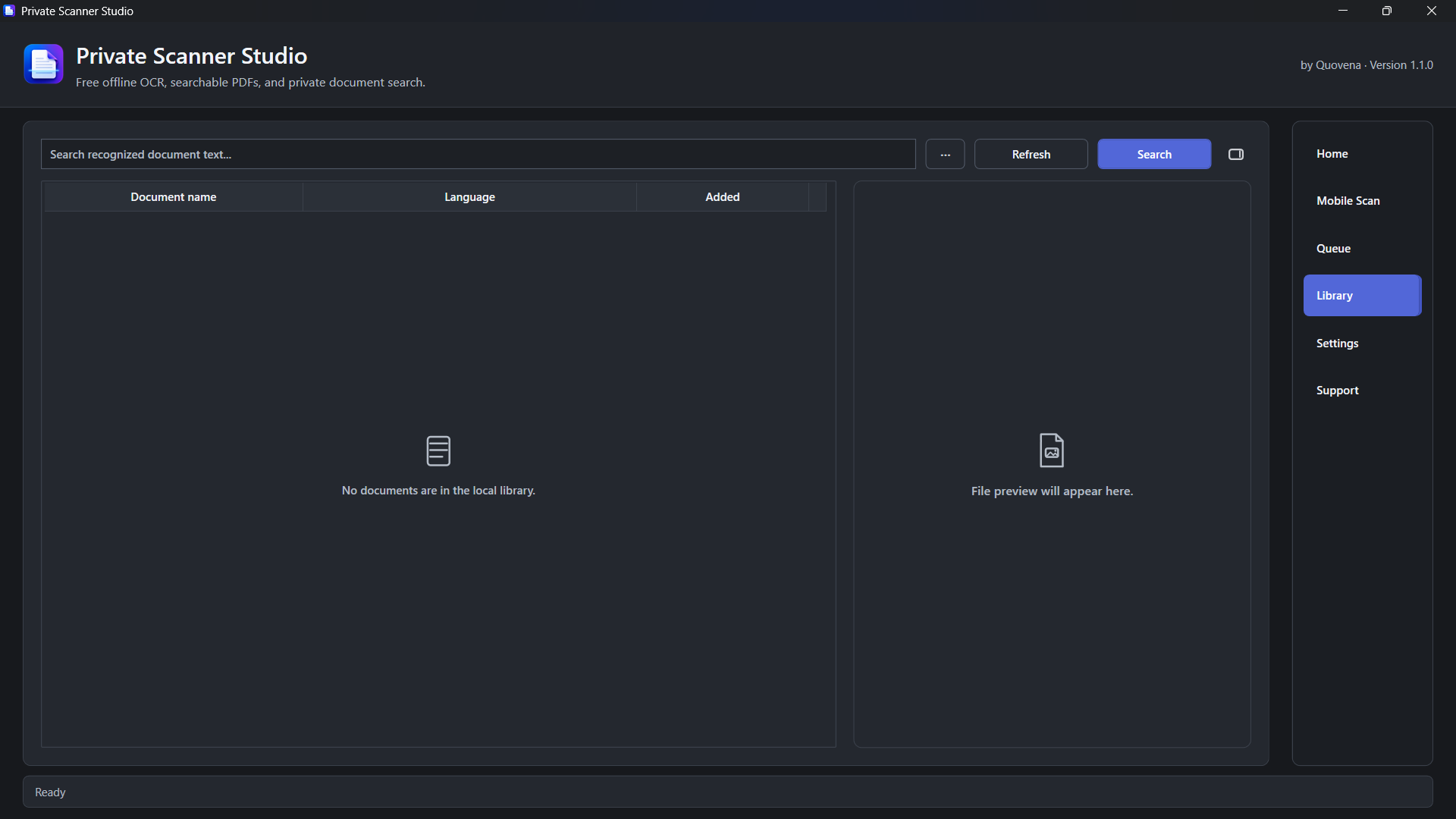
Task: Open the ellipsis more-options button
Action: point(945,154)
